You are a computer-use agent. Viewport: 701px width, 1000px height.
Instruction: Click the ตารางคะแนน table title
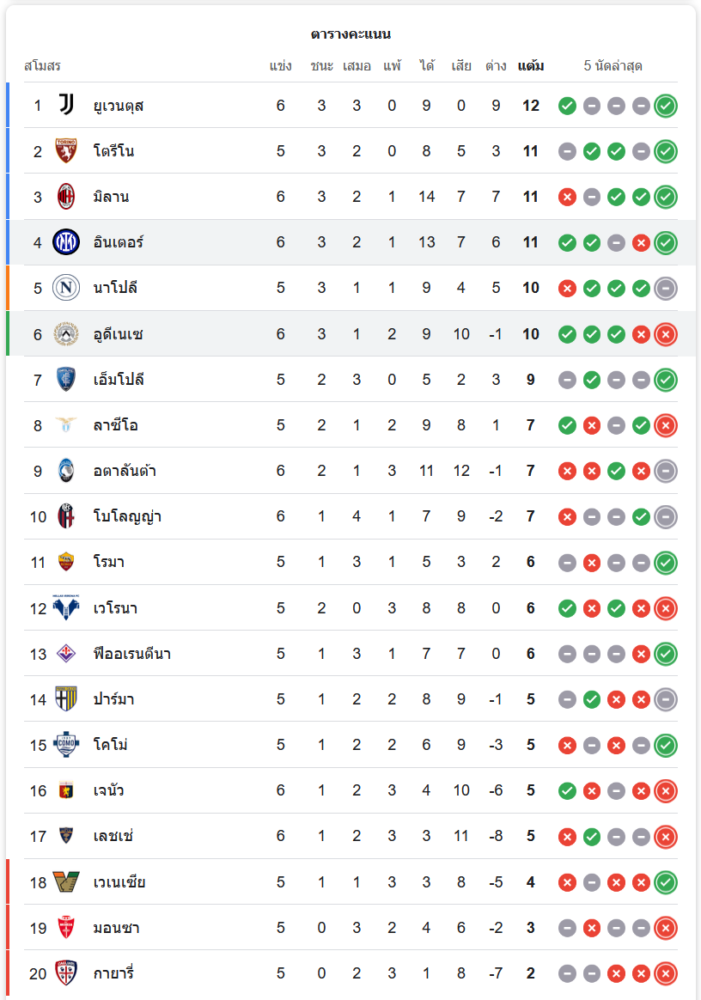(x=350, y=34)
